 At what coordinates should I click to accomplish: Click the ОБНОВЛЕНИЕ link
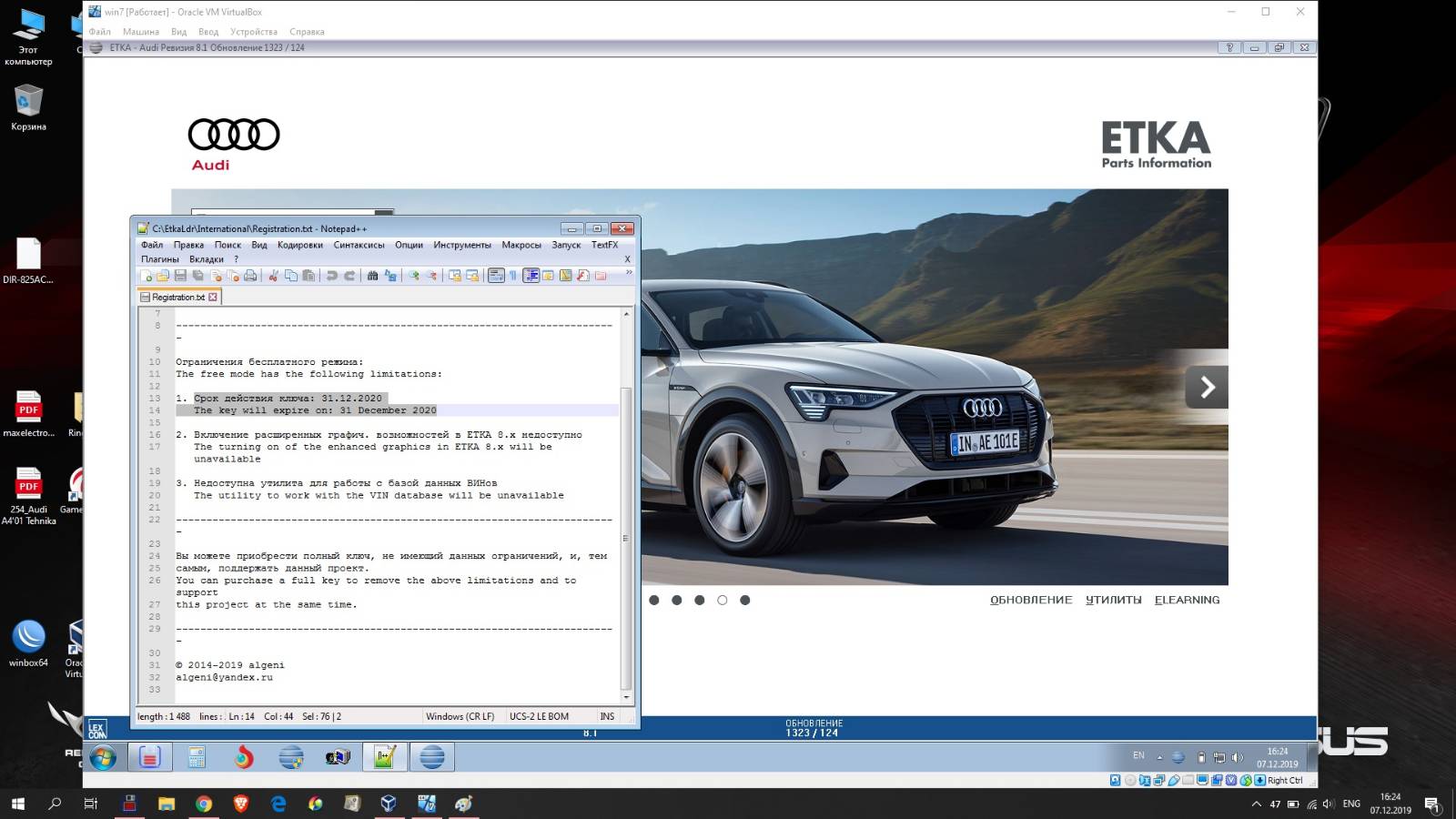pyautogui.click(x=1030, y=600)
